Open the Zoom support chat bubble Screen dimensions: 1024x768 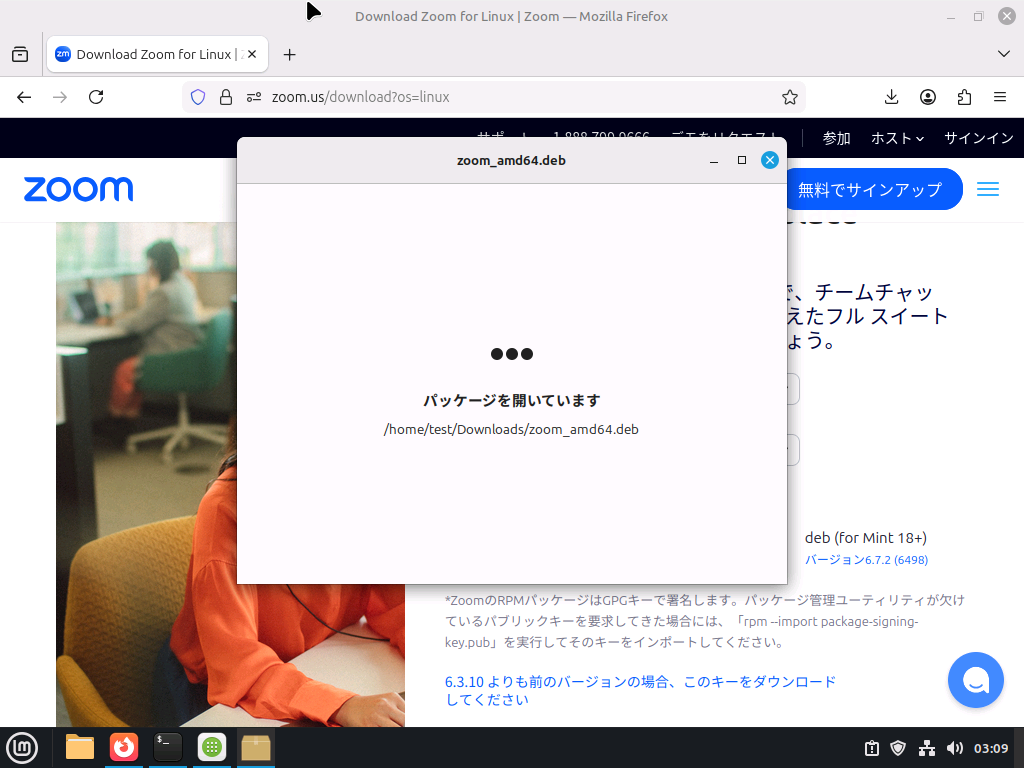[x=975, y=680]
